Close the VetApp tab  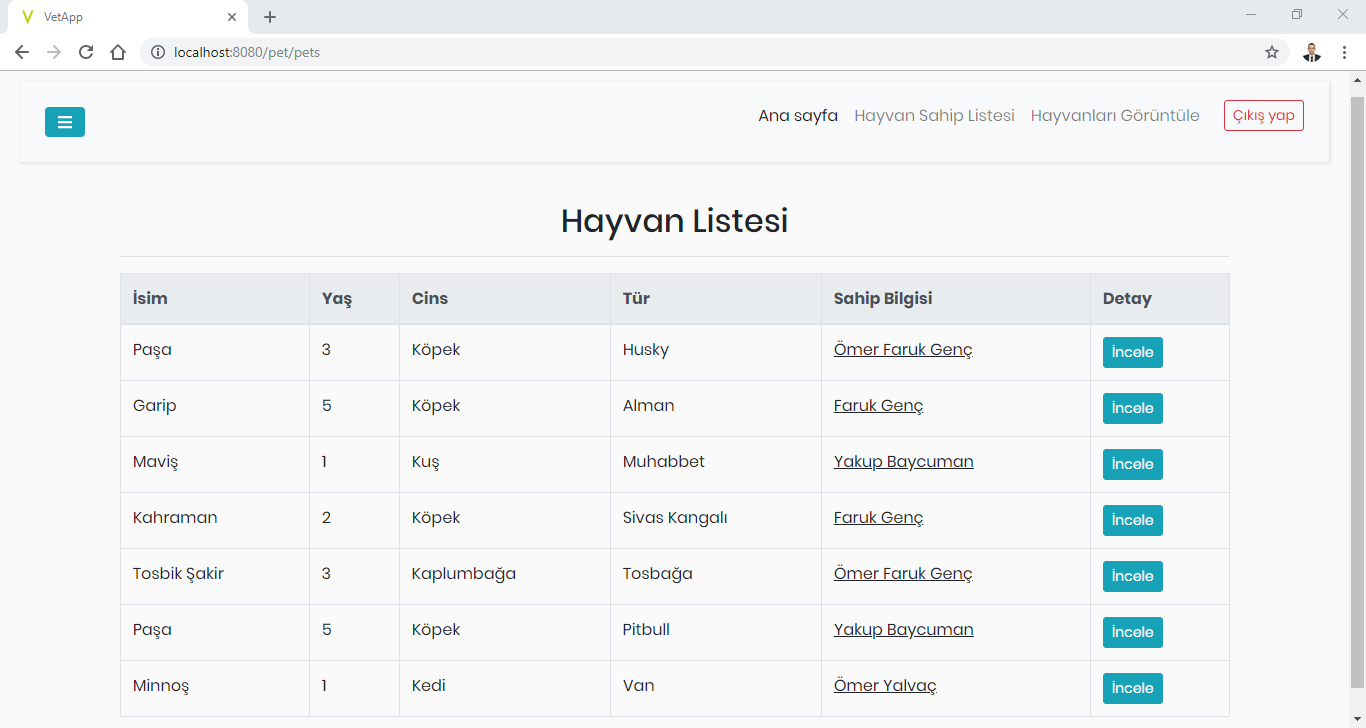(232, 17)
